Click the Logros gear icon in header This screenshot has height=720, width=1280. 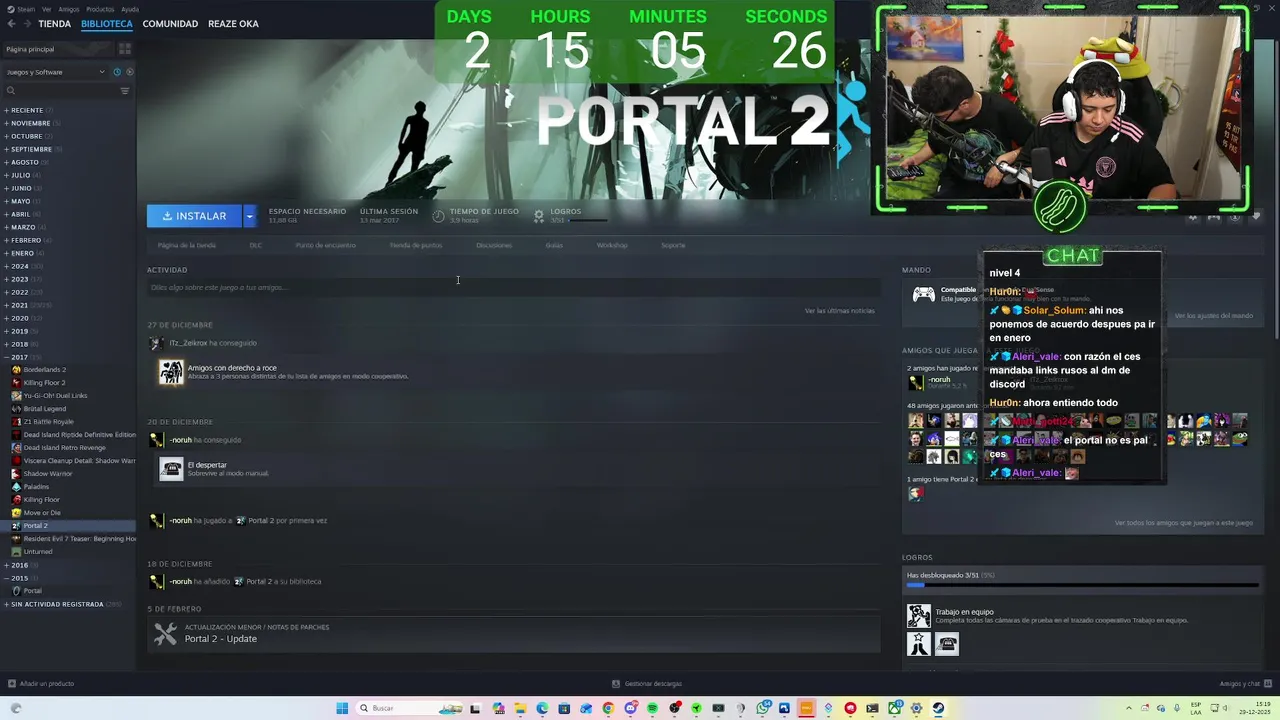[x=539, y=215]
